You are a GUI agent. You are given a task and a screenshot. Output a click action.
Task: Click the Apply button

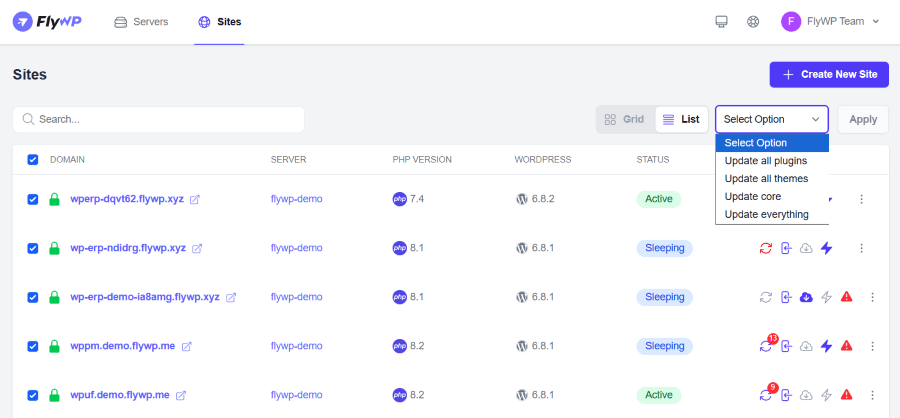click(863, 119)
